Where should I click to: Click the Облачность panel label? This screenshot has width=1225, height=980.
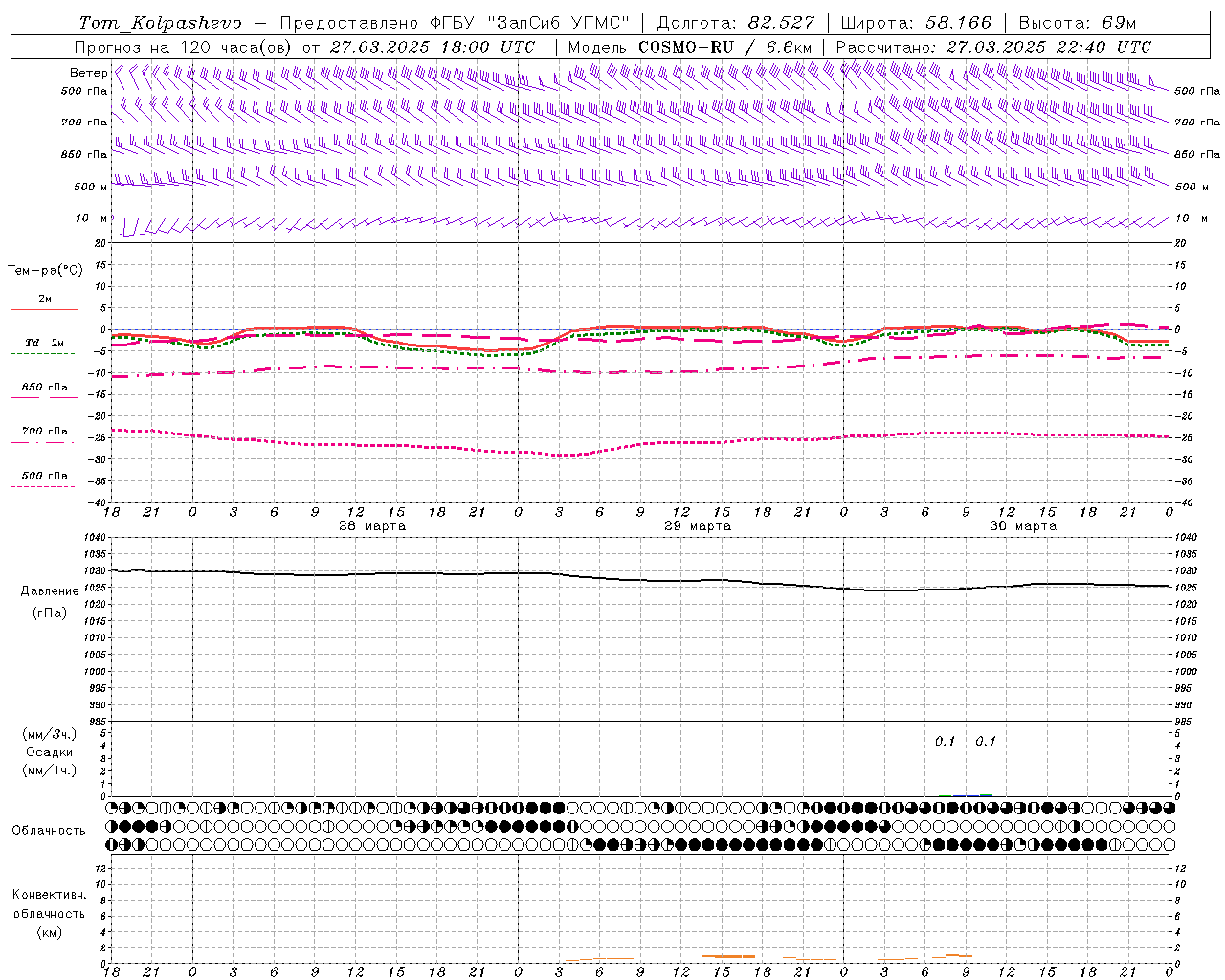coord(49,831)
